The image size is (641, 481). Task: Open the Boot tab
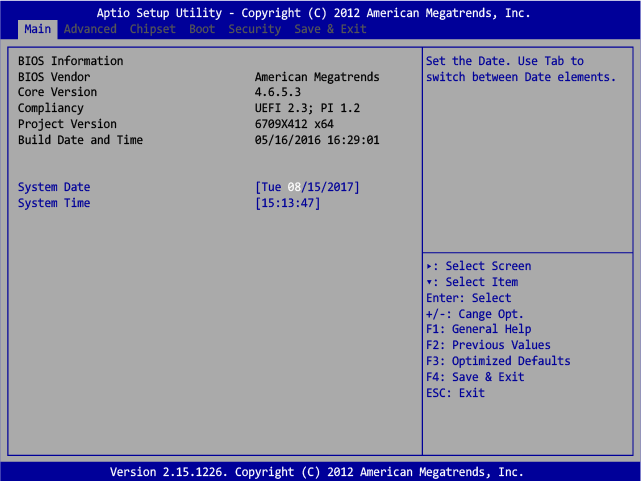coord(202,29)
